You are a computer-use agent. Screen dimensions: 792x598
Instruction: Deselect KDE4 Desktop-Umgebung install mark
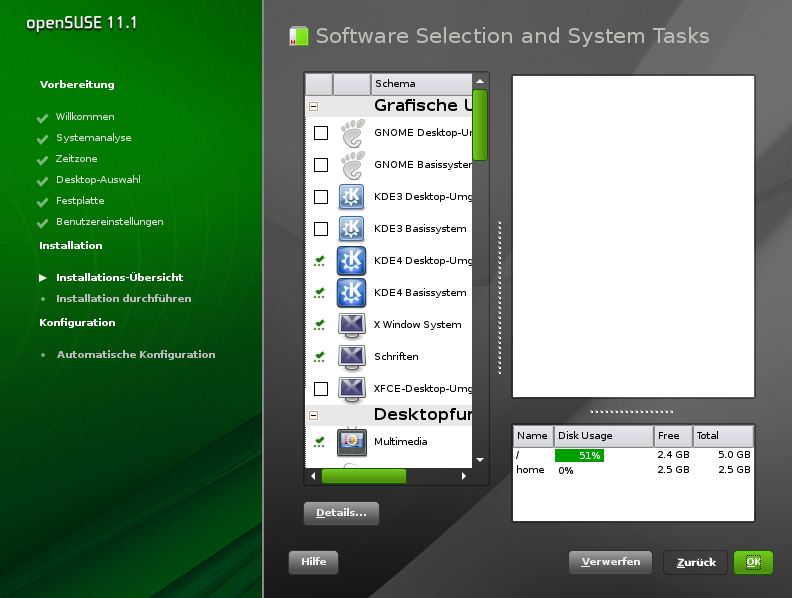point(319,261)
